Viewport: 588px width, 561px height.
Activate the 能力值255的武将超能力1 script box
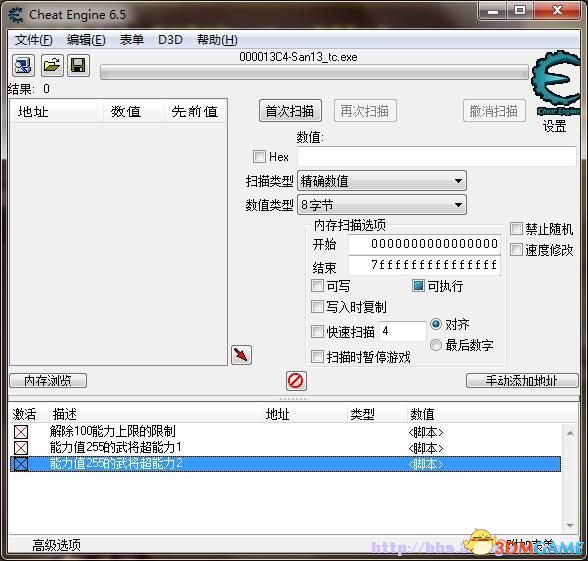pos(21,448)
